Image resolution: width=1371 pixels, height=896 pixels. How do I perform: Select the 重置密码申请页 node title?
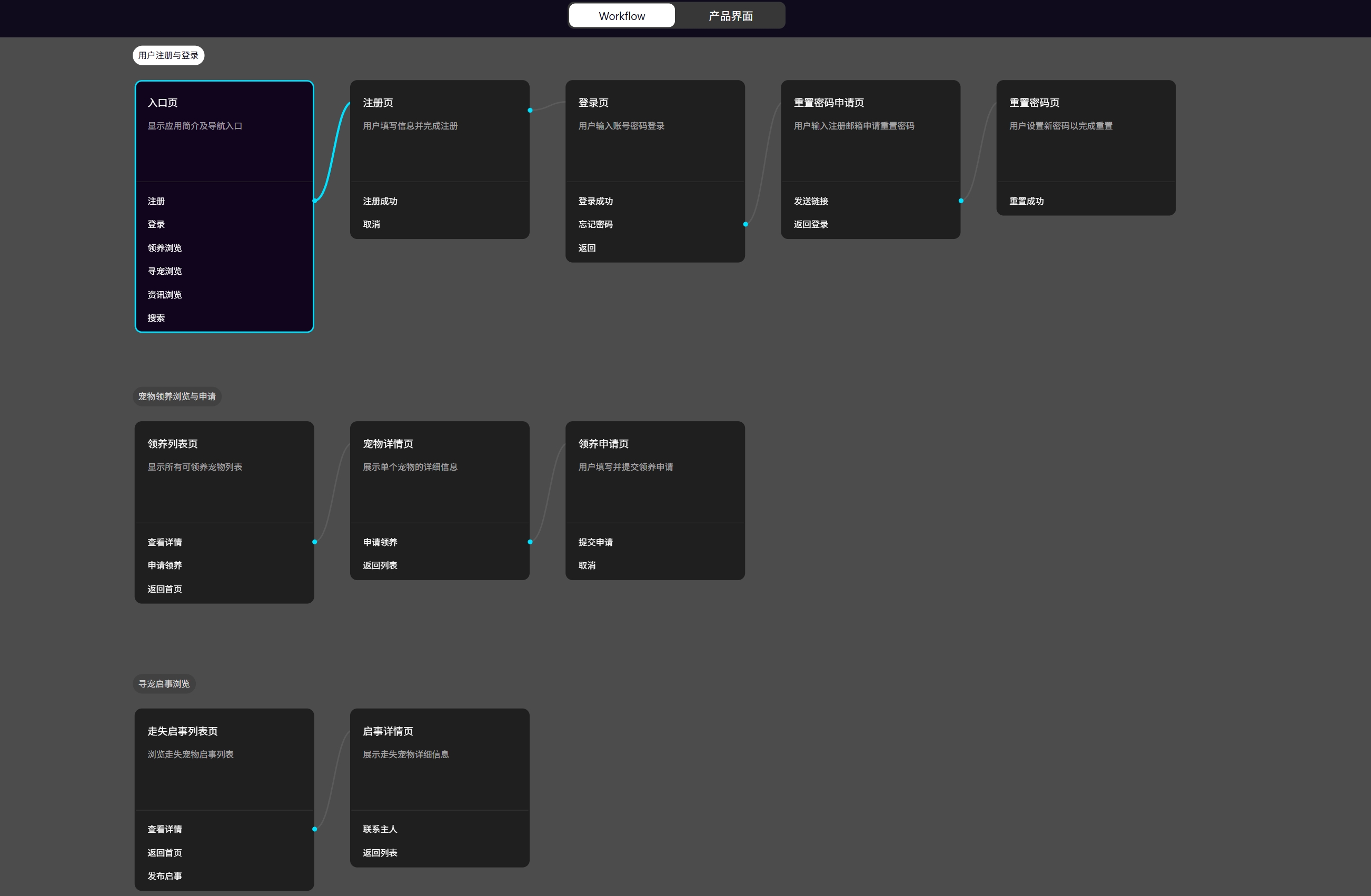(x=829, y=103)
